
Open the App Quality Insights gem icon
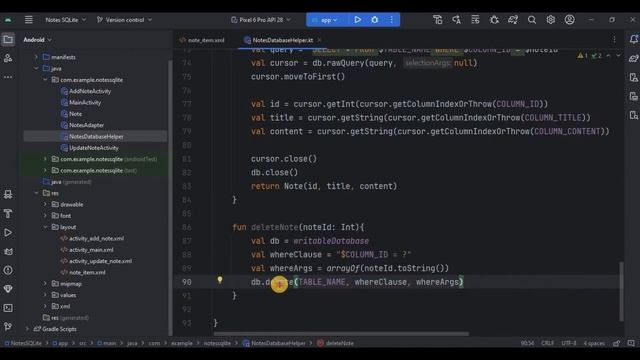coord(8,289)
